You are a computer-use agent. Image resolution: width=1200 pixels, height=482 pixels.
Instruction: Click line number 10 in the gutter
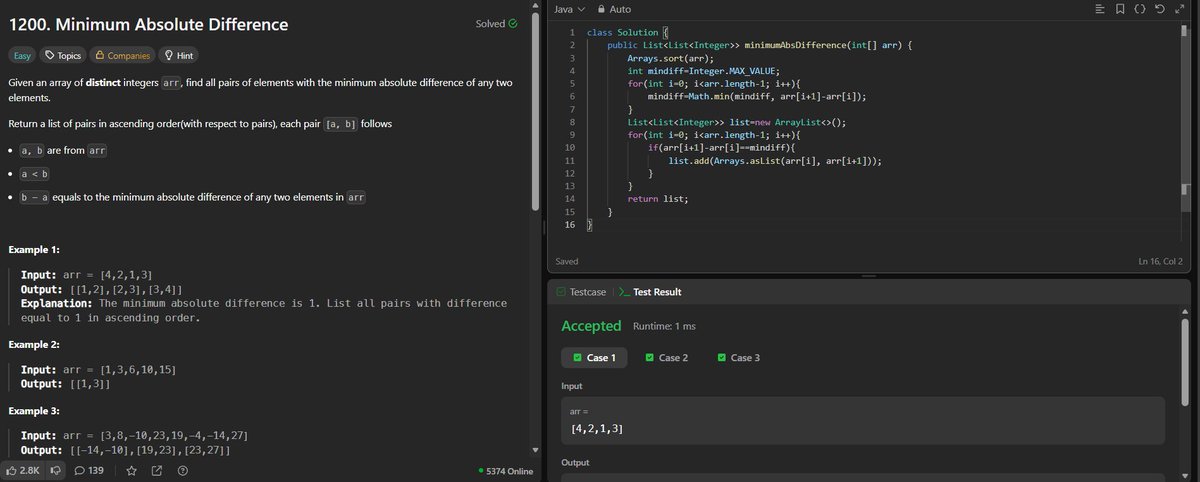569,147
